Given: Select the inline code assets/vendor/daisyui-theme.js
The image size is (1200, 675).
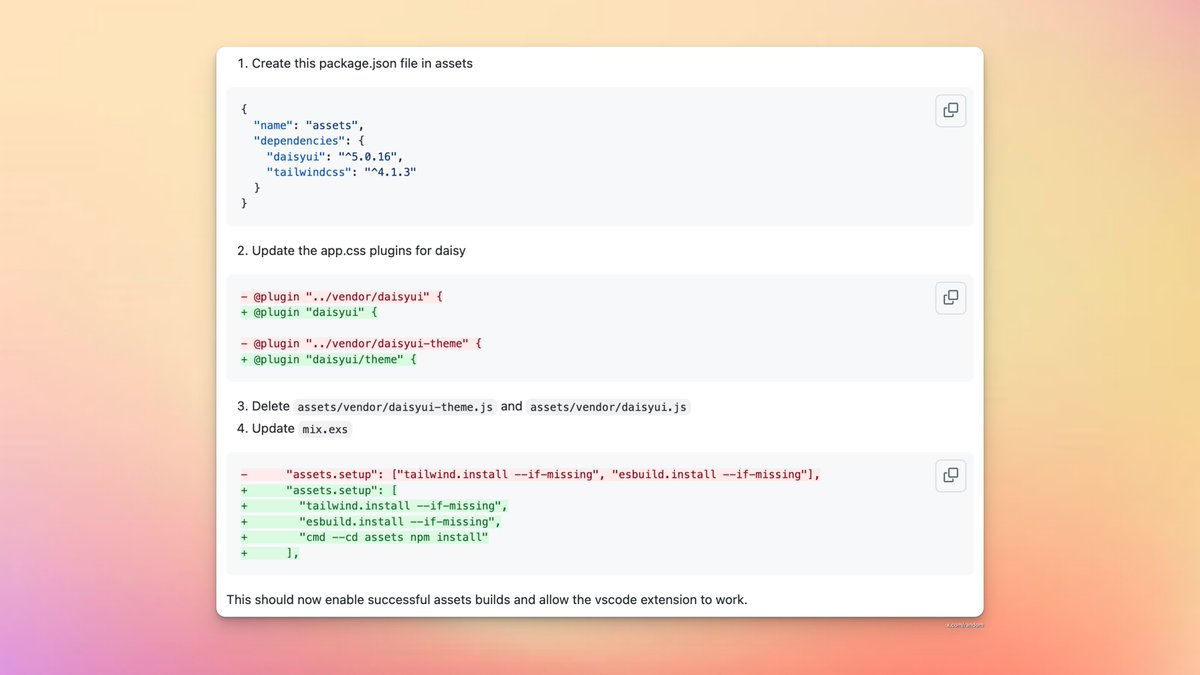Looking at the screenshot, I should click(396, 406).
